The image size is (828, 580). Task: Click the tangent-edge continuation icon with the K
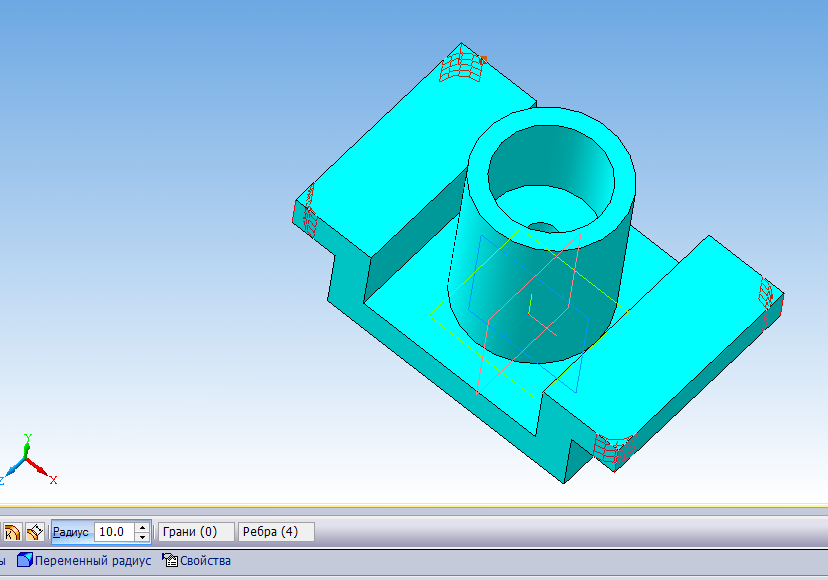13,532
